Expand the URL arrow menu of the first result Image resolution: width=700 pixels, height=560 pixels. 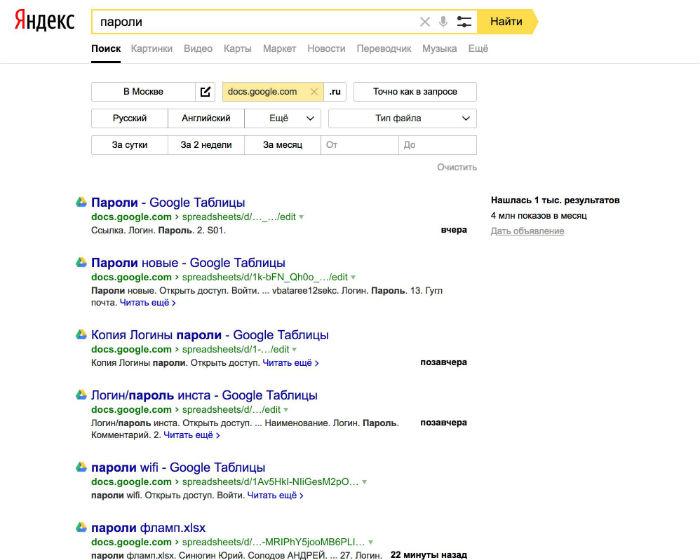point(301,217)
